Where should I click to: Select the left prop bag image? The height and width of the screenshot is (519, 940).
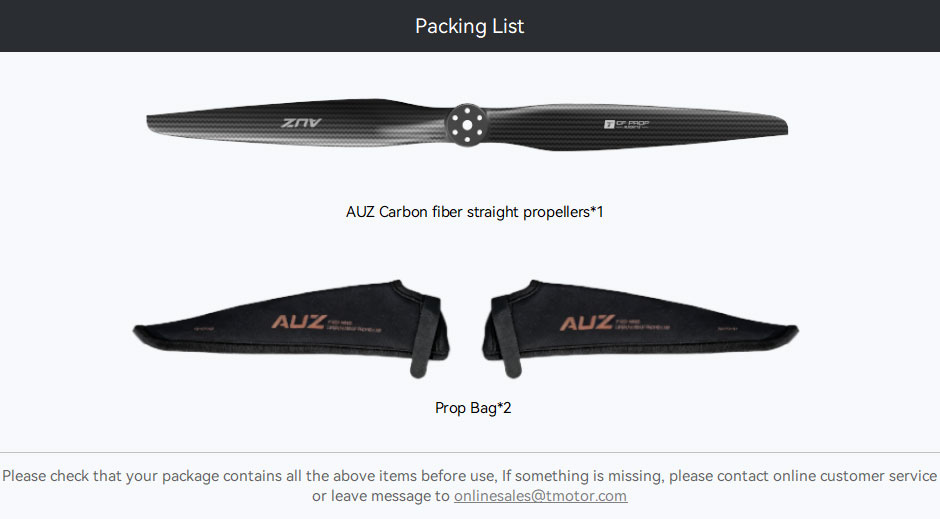[291, 328]
